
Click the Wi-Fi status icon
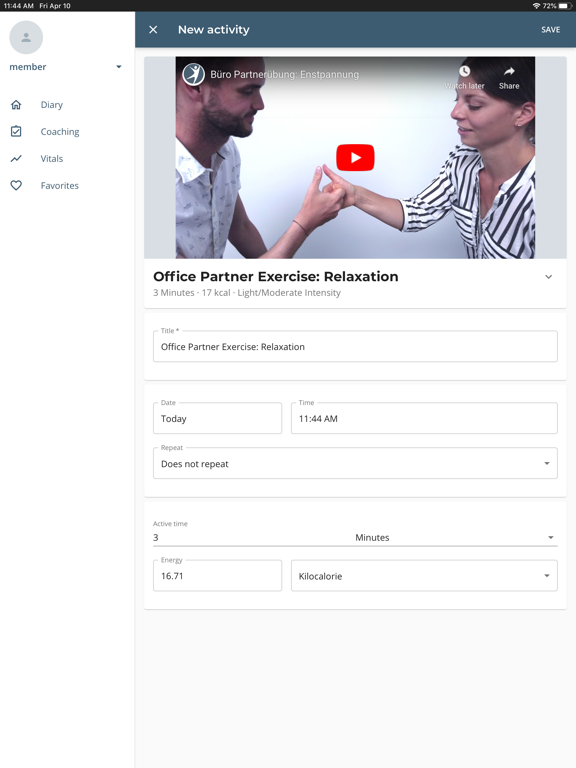536,6
